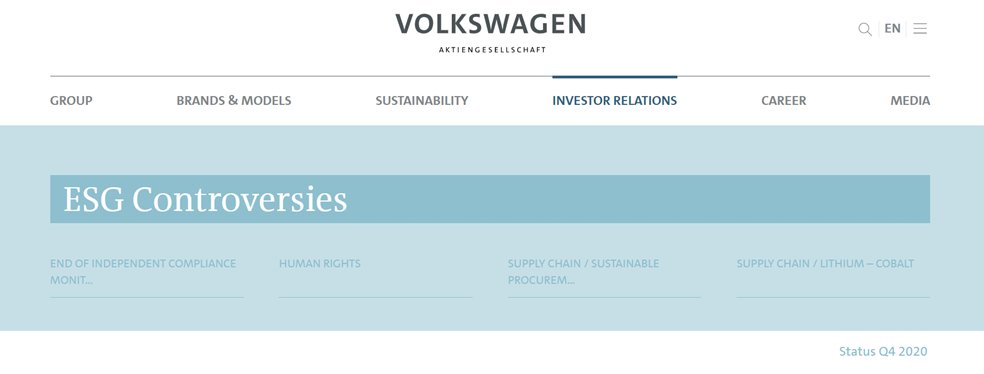Open Supply Chain / Sustainable Procurement link
The image size is (984, 374).
584,272
